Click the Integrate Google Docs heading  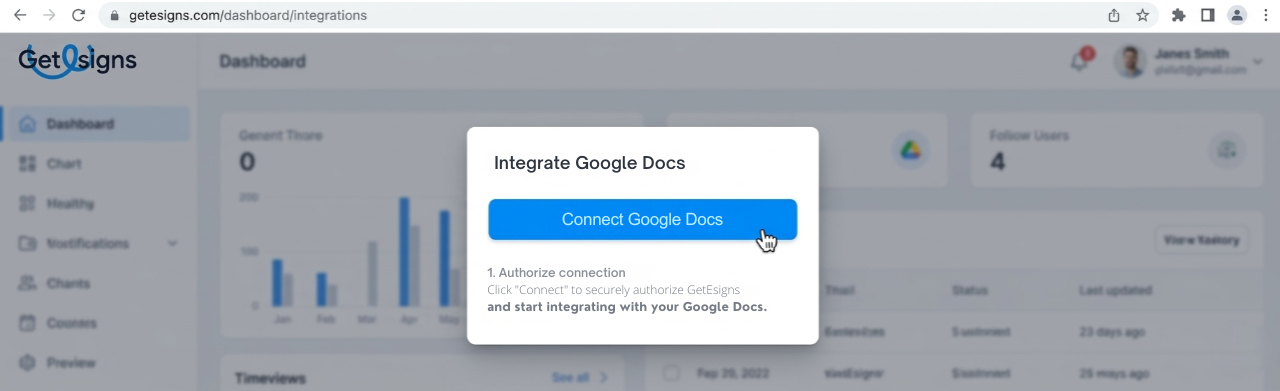point(590,163)
